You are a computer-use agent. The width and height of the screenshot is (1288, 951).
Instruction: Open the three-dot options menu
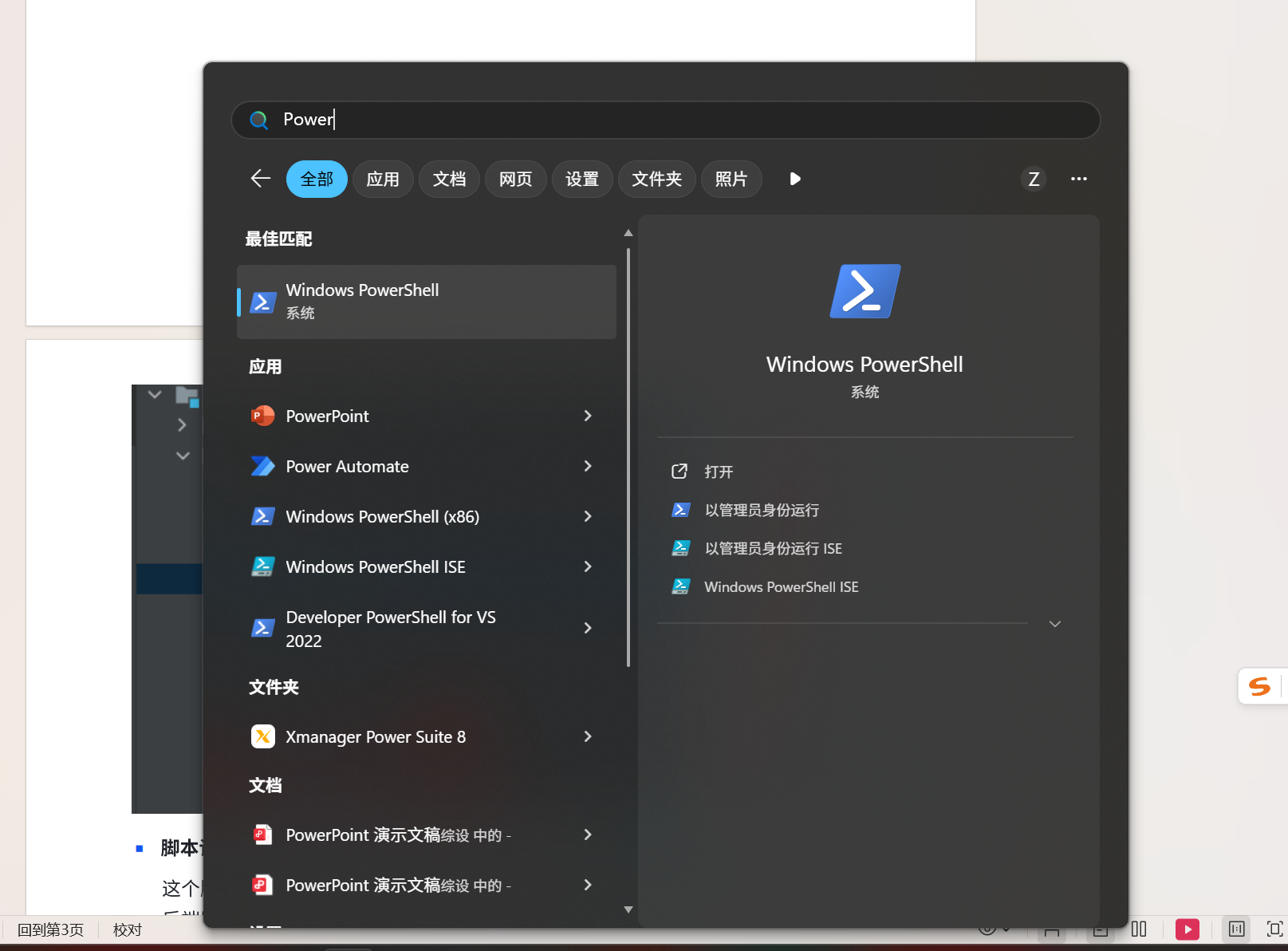point(1078,179)
